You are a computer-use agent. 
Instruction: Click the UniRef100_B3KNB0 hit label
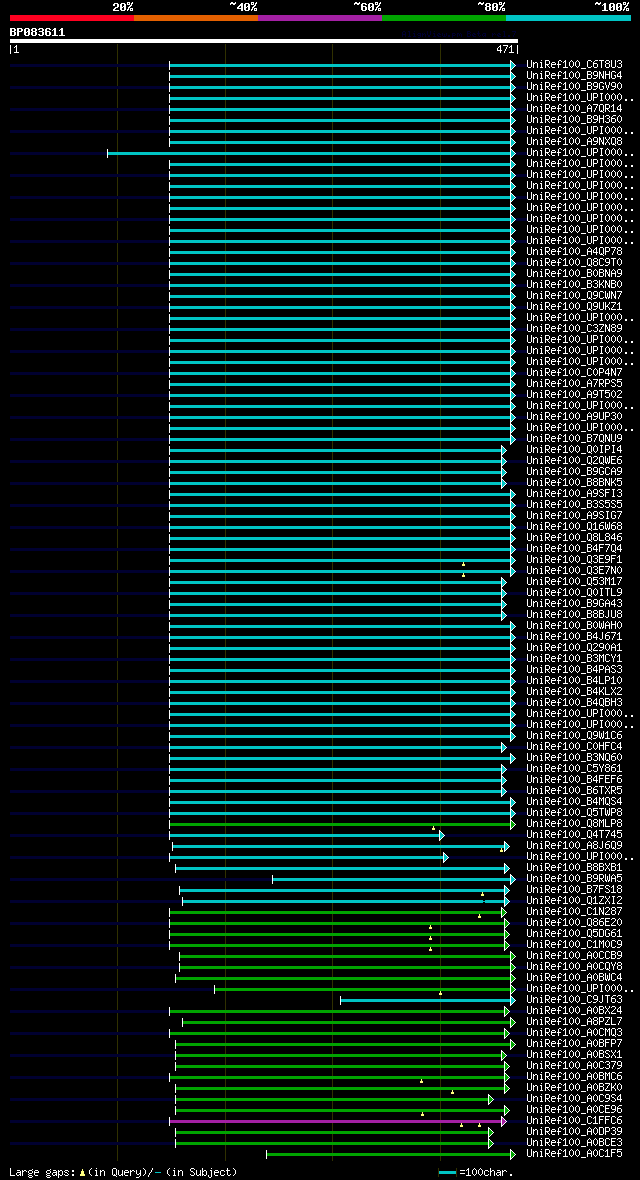click(x=574, y=284)
